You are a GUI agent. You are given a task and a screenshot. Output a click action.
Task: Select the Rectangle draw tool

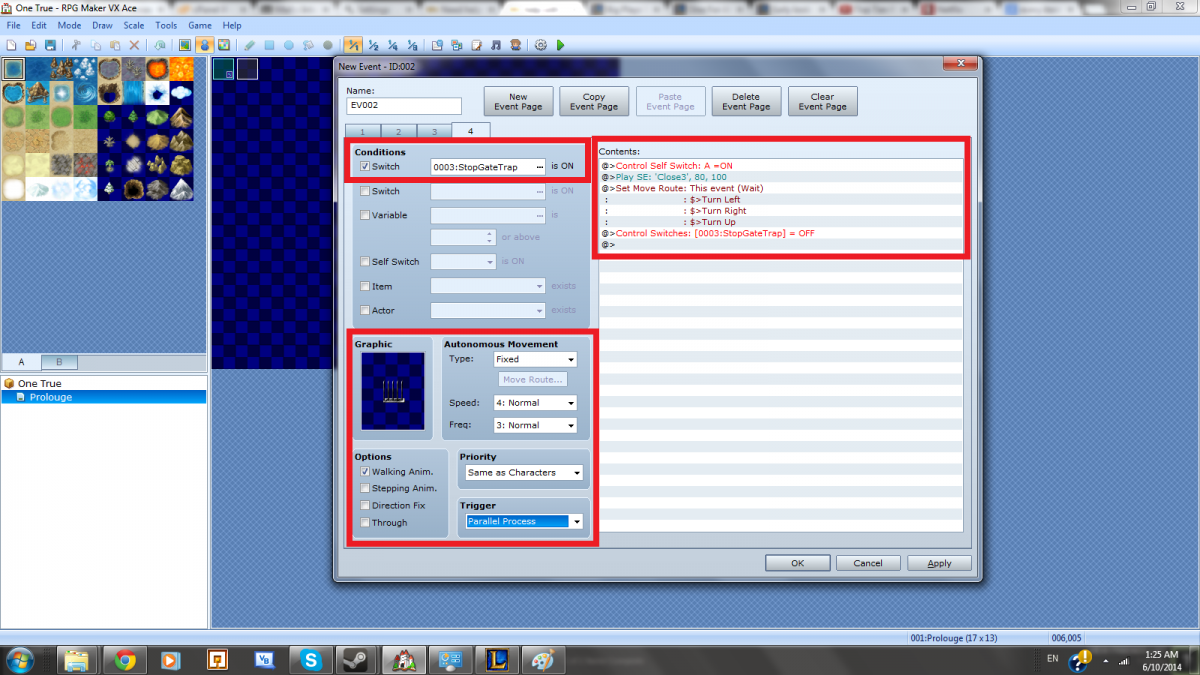[x=269, y=45]
